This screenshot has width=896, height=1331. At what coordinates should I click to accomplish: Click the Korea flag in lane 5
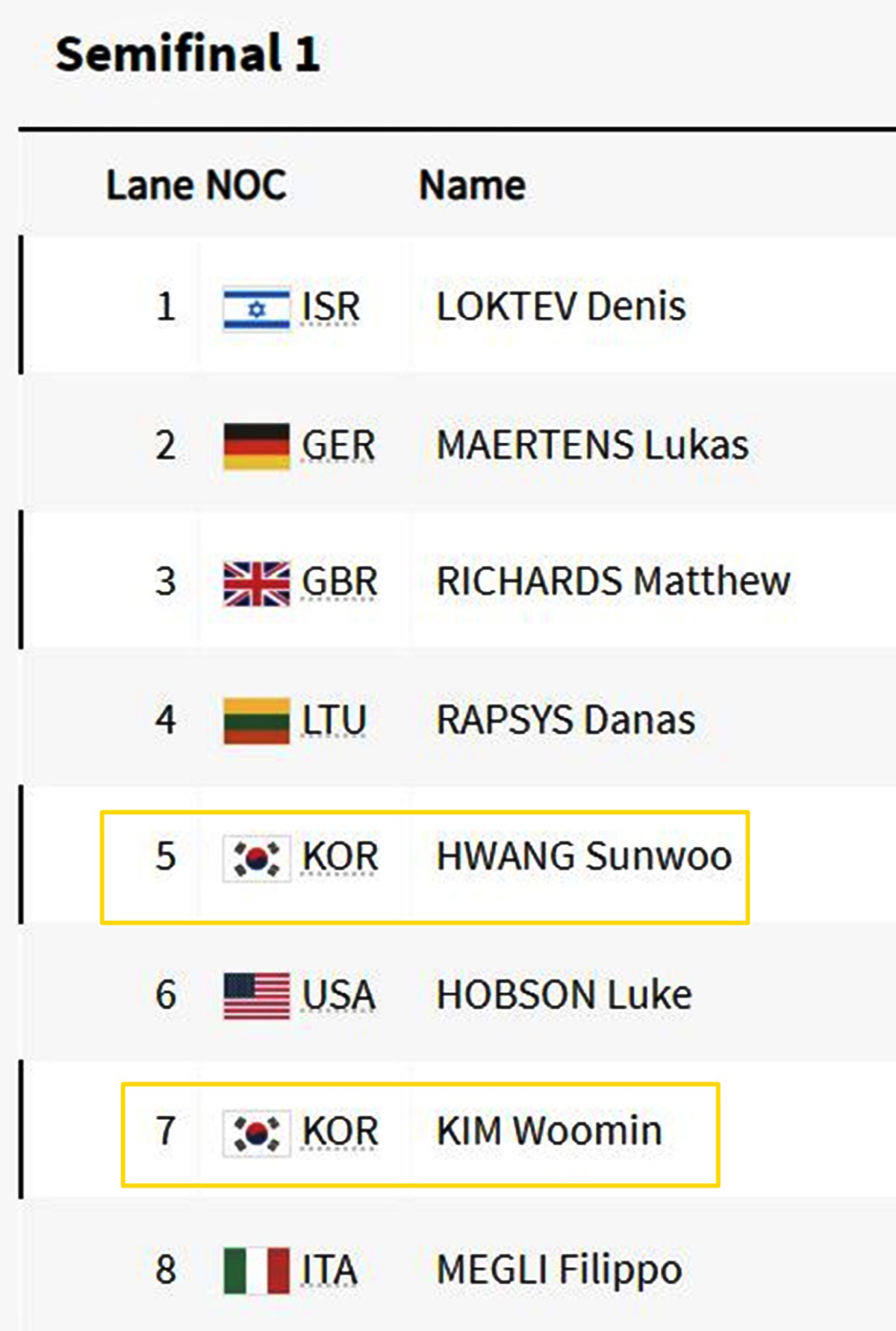256,857
